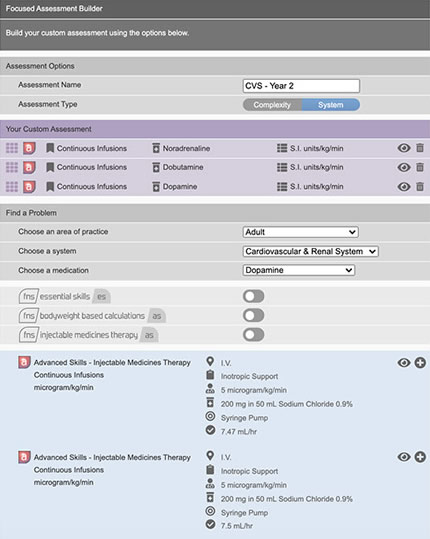
Task: Click the Focused Assessment Builder title
Action: click(x=54, y=9)
